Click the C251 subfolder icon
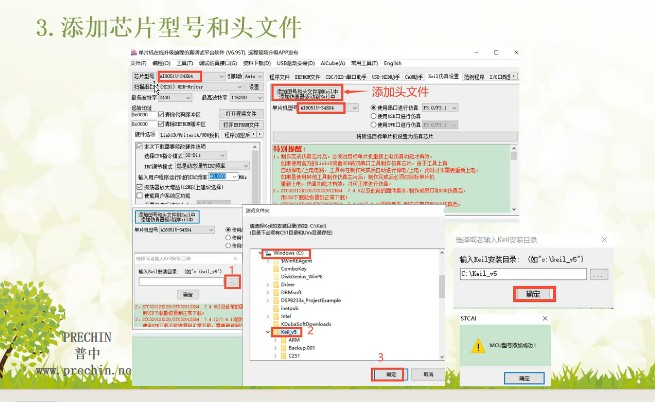Screen dimensions: 655x402 [x=284, y=356]
